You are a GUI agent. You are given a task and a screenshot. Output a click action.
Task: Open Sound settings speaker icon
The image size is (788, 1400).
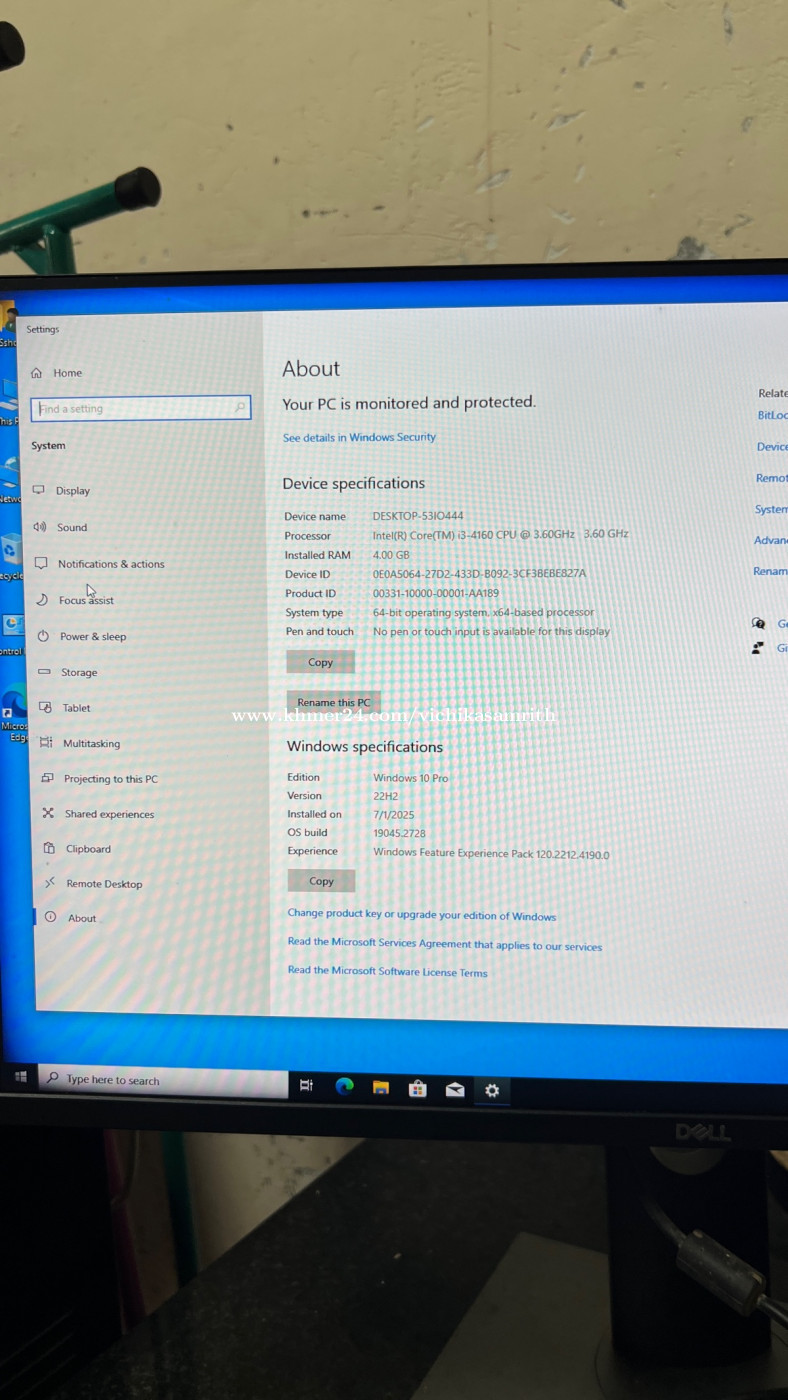click(x=40, y=527)
